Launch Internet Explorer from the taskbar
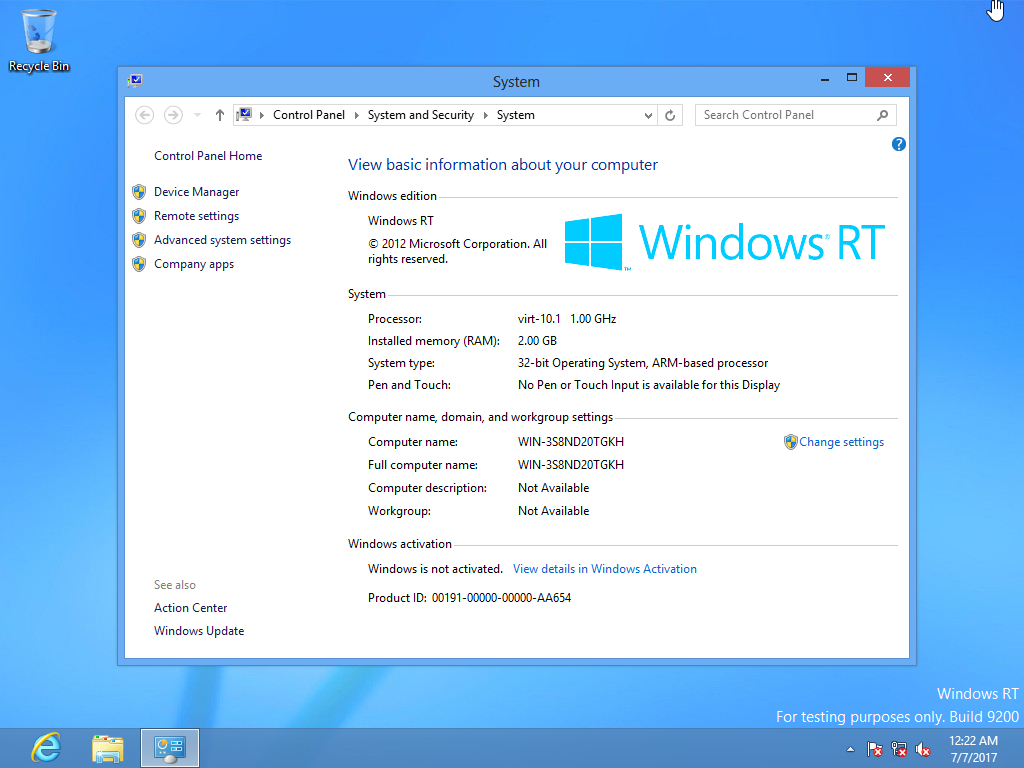The width and height of the screenshot is (1024, 768). point(45,748)
